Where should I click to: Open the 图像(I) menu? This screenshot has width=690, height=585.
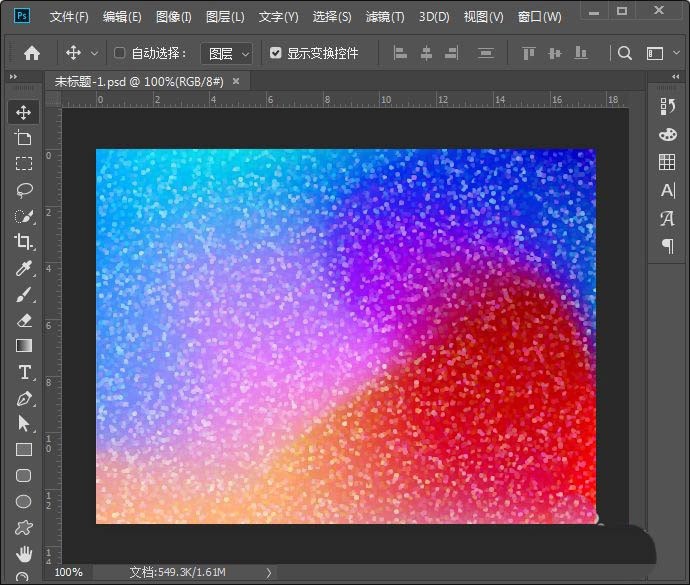tap(173, 17)
